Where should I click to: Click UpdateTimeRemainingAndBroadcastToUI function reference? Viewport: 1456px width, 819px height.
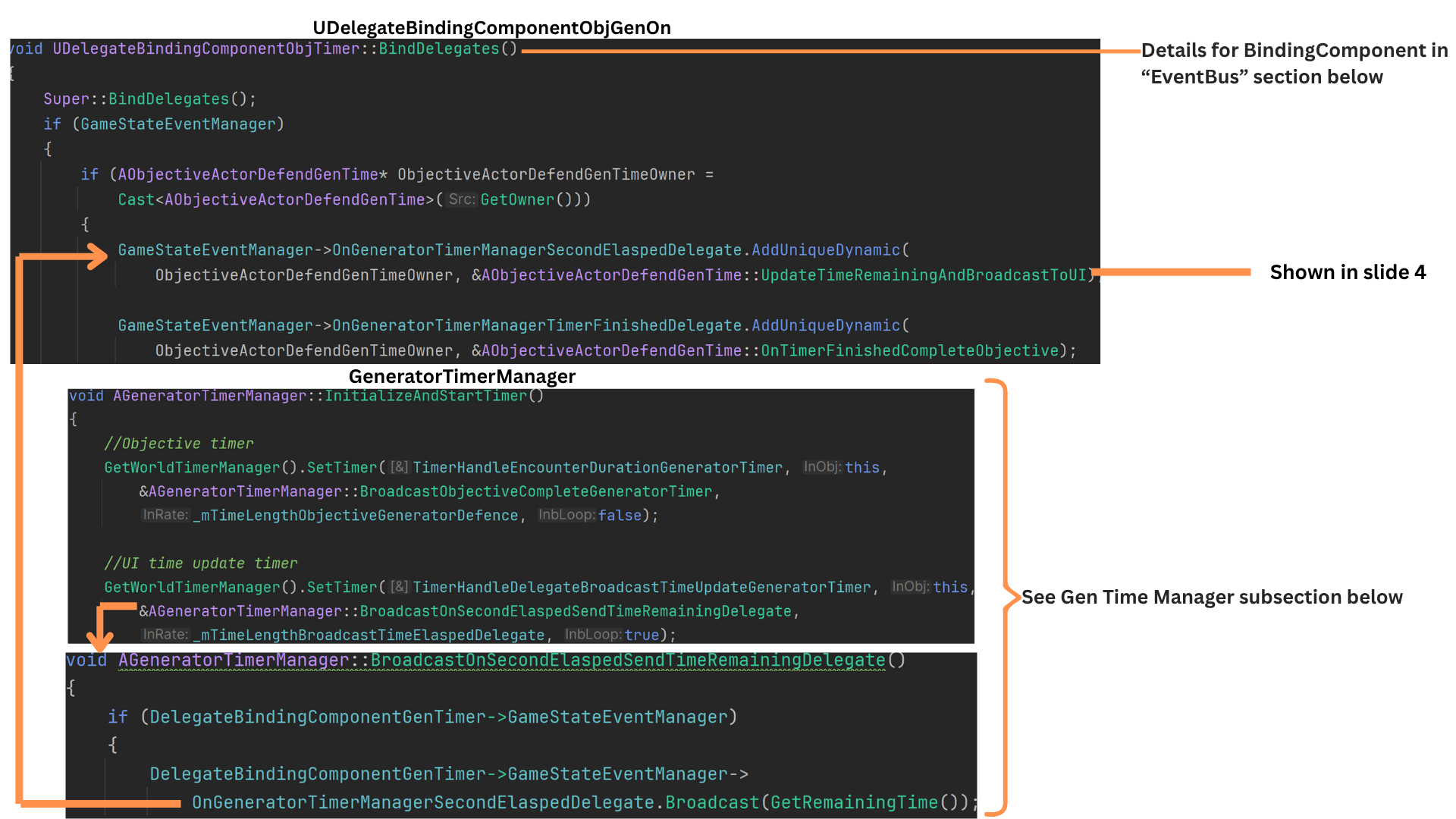(924, 275)
